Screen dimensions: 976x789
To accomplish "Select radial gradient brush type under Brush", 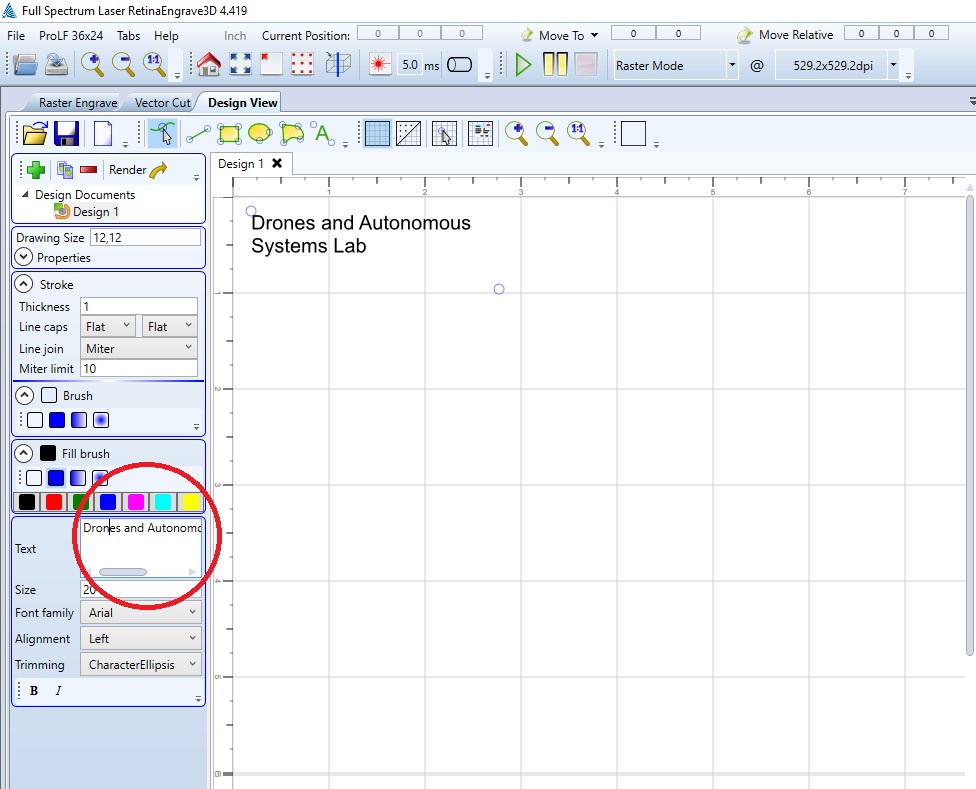I will click(101, 420).
